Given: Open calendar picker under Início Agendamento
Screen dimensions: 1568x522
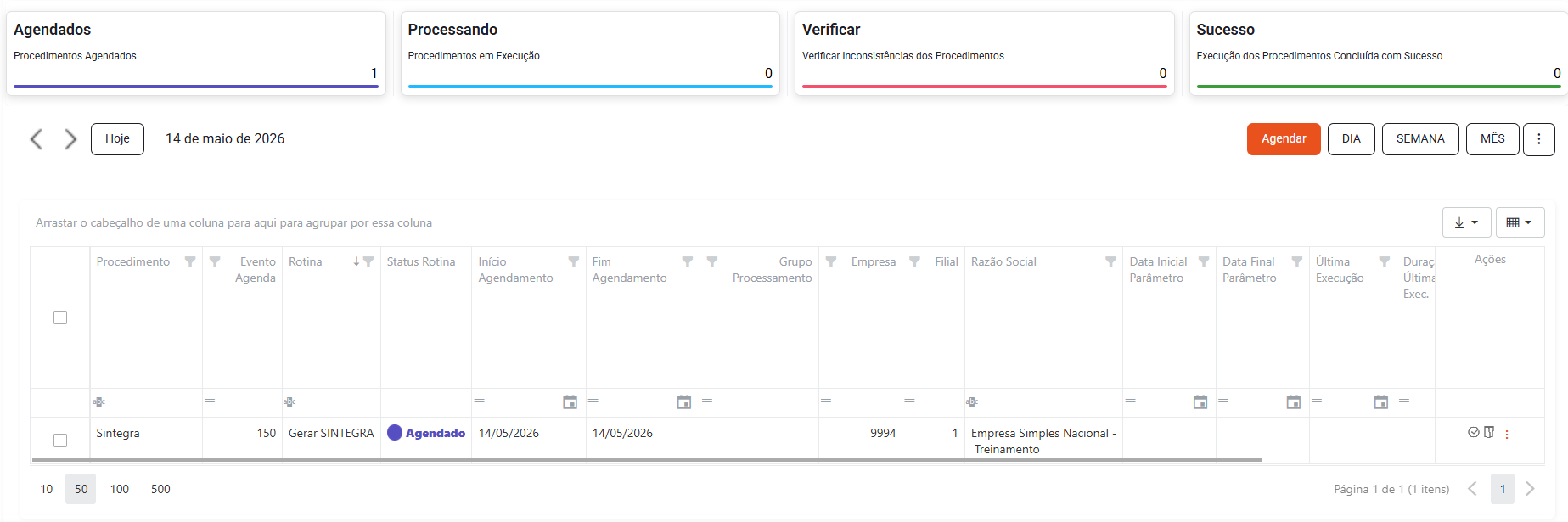Looking at the screenshot, I should 570,402.
